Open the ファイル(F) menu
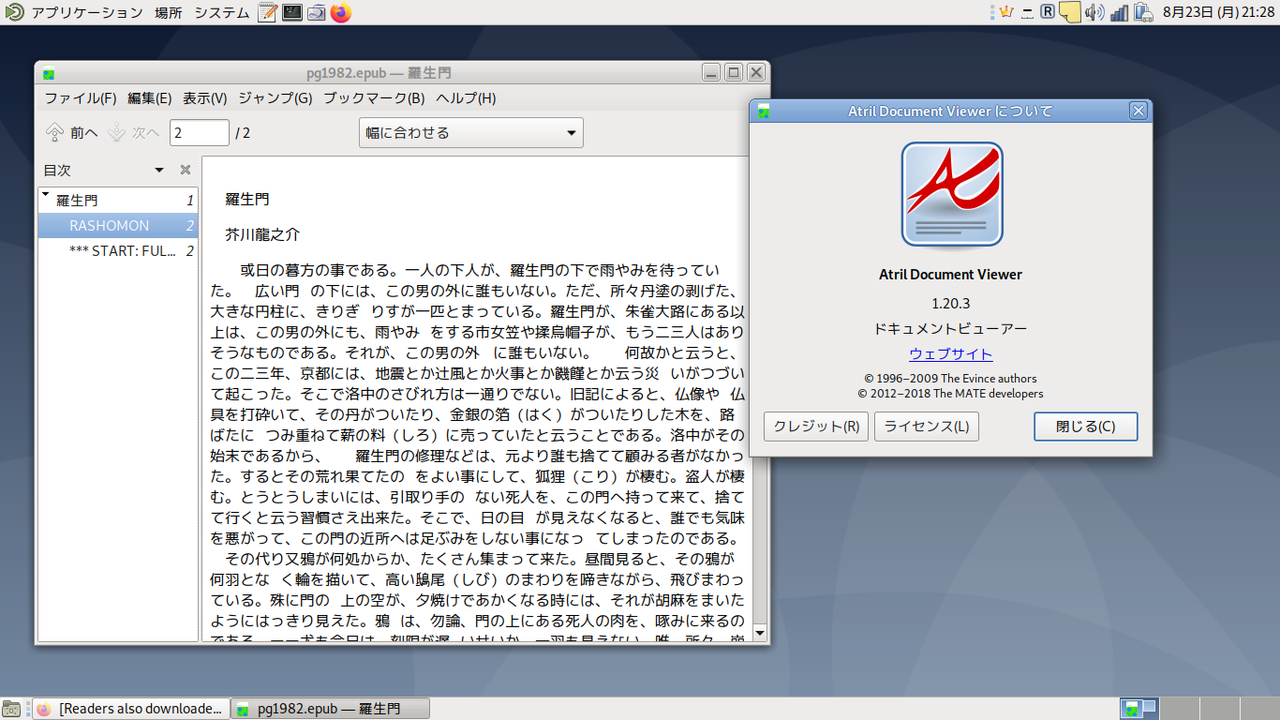 (x=80, y=98)
